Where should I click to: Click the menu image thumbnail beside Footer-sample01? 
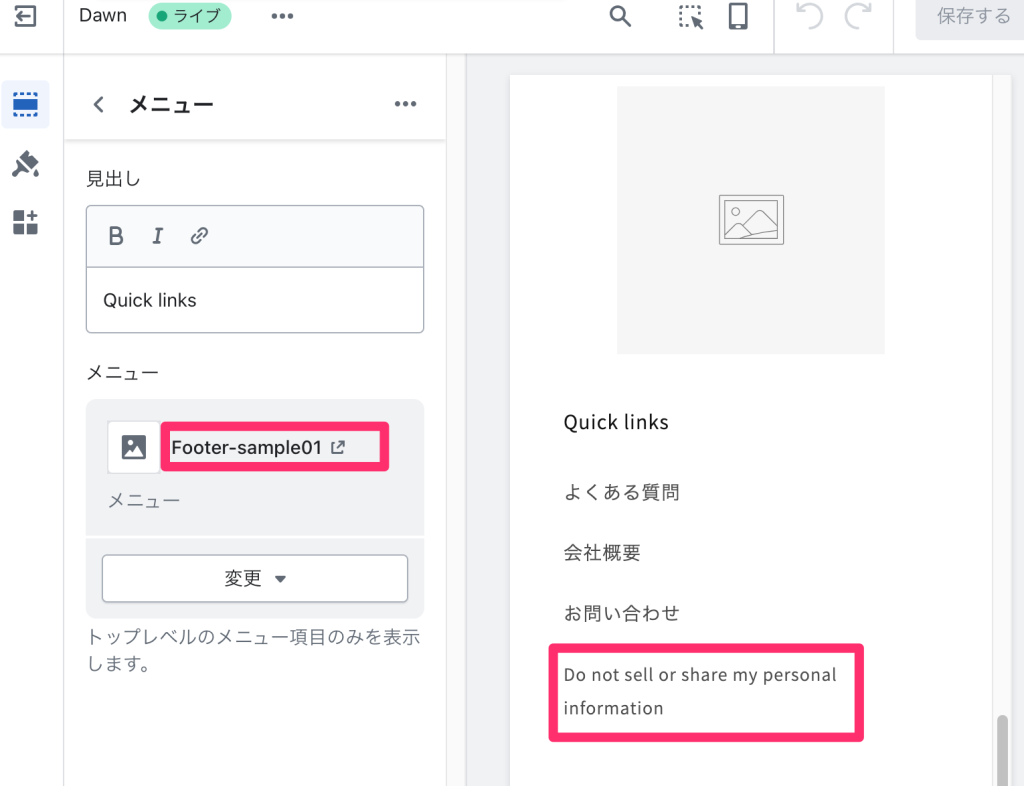[134, 447]
